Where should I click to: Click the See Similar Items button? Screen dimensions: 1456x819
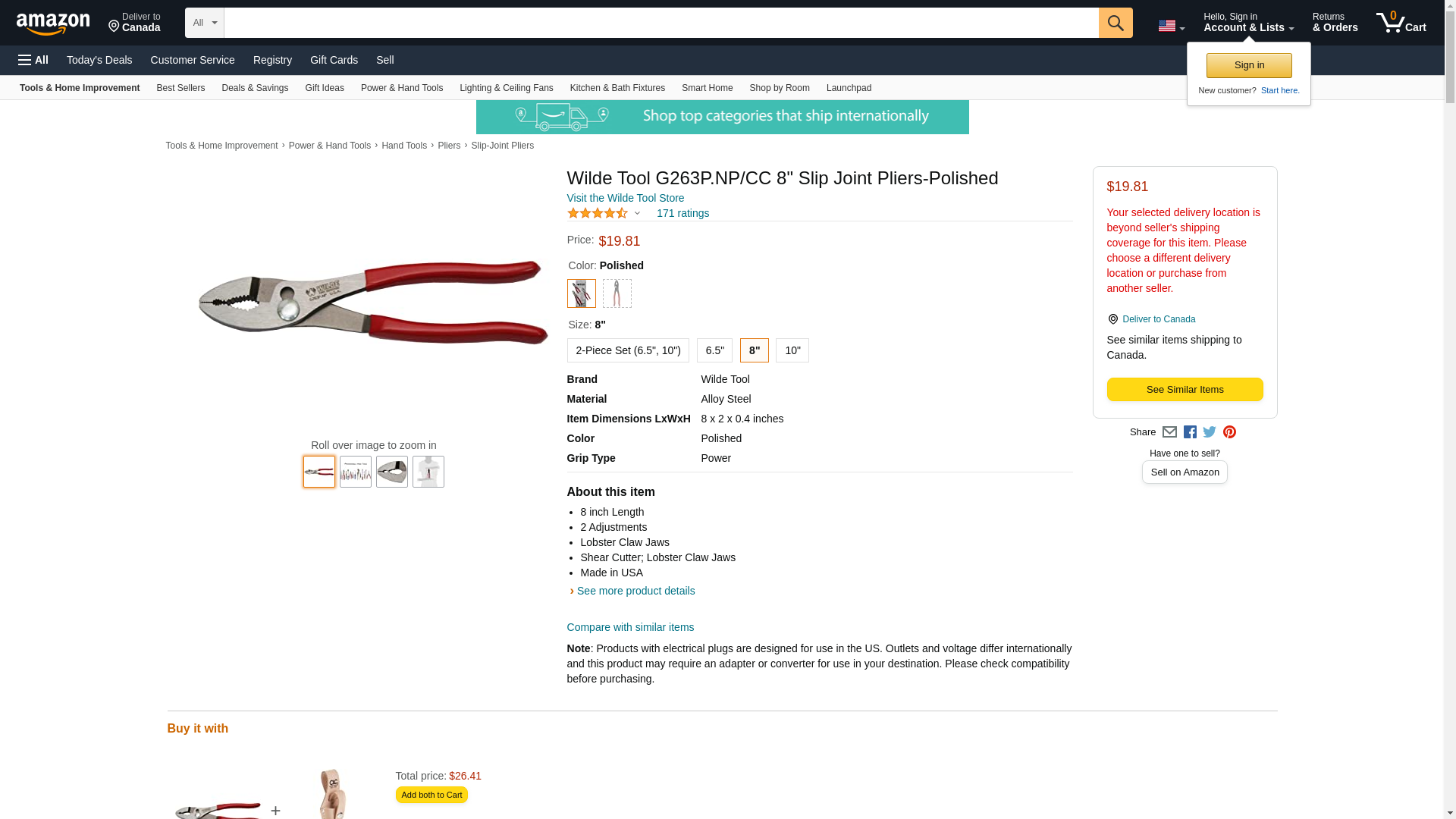(1185, 390)
